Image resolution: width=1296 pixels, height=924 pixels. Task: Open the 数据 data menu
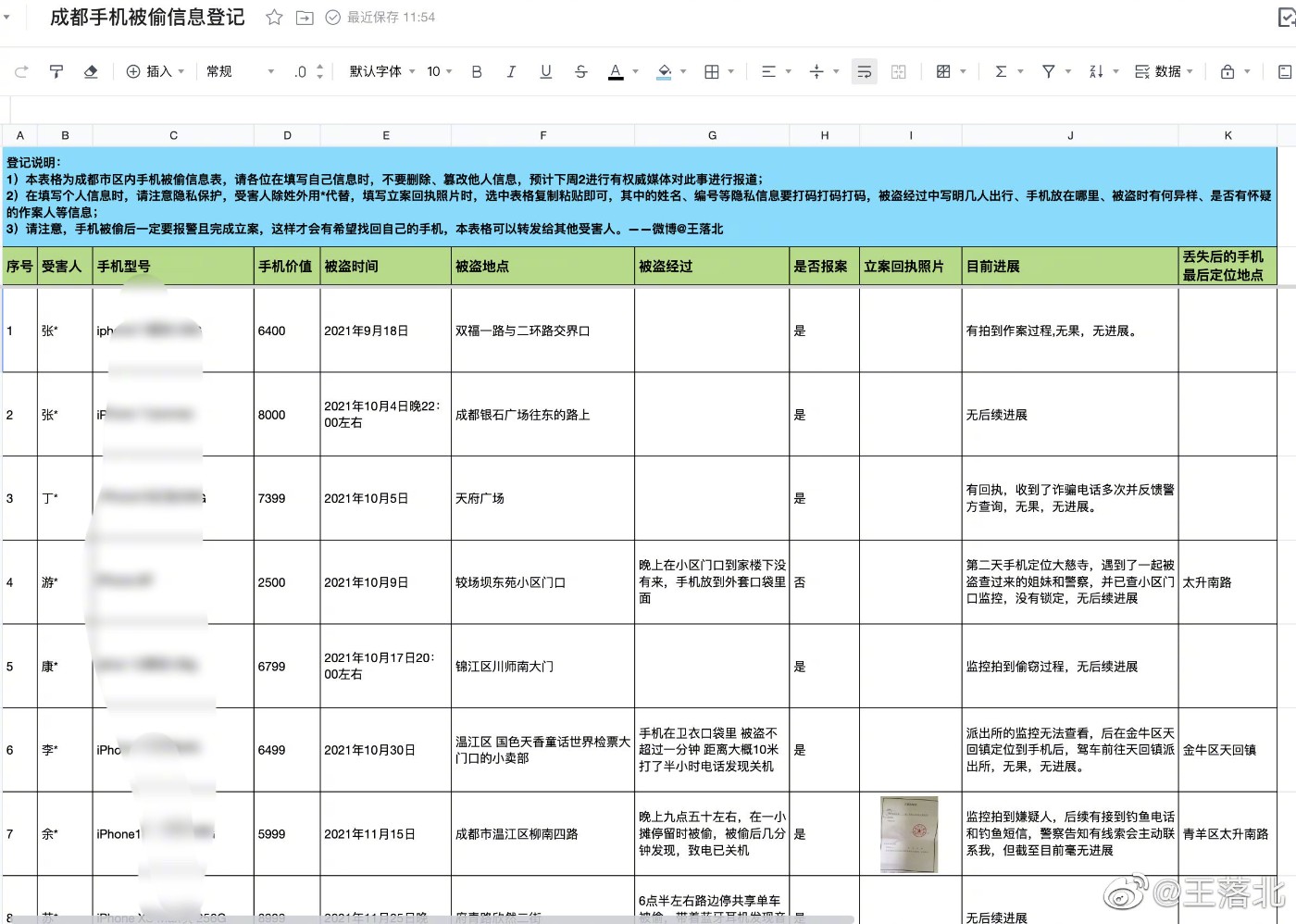1164,71
